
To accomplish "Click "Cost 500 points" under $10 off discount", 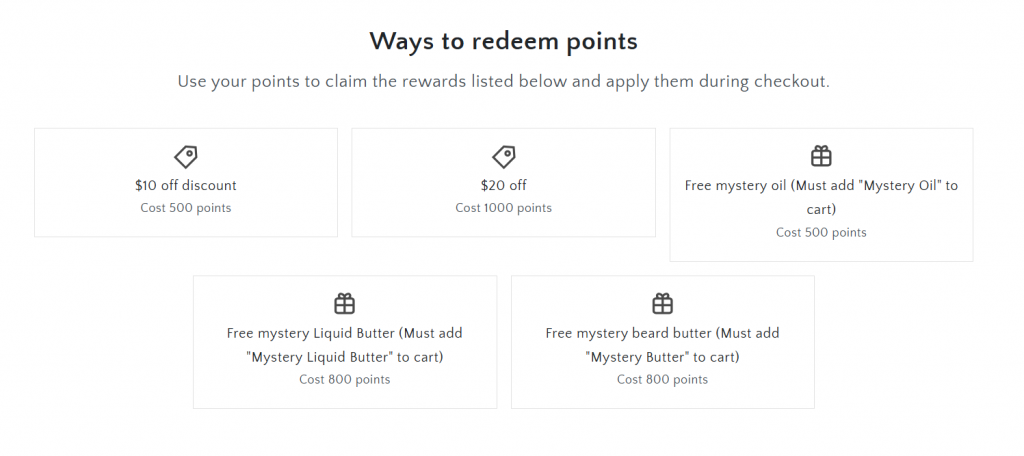I will coord(186,208).
